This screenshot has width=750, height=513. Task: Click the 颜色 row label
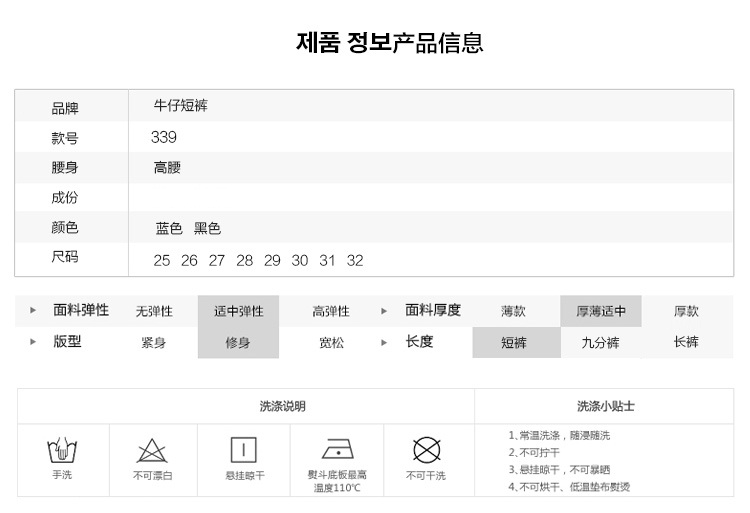pos(65,227)
